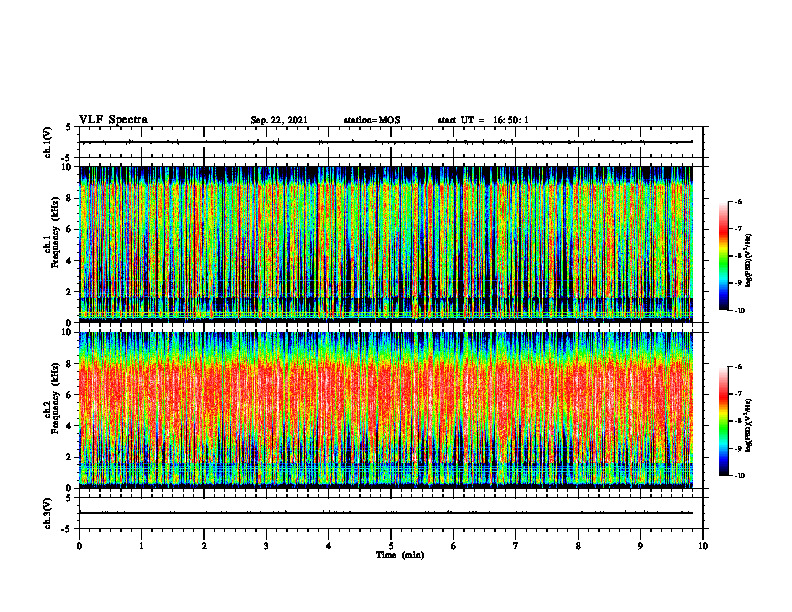This screenshot has width=792, height=612.
Task: Click tick label "8" on the Time axis
Action: (x=578, y=546)
